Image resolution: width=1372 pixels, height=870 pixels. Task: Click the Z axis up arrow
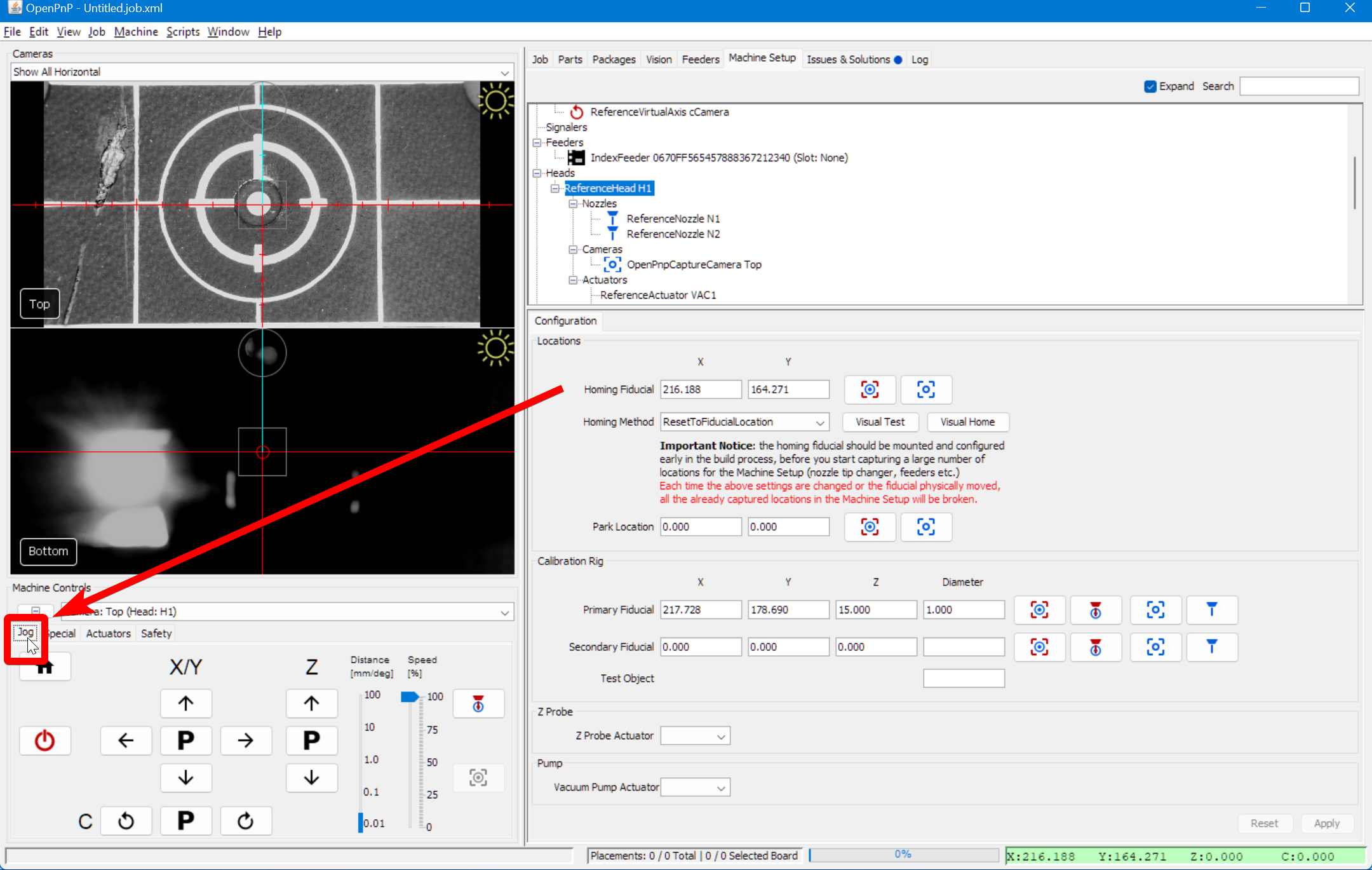[x=311, y=703]
